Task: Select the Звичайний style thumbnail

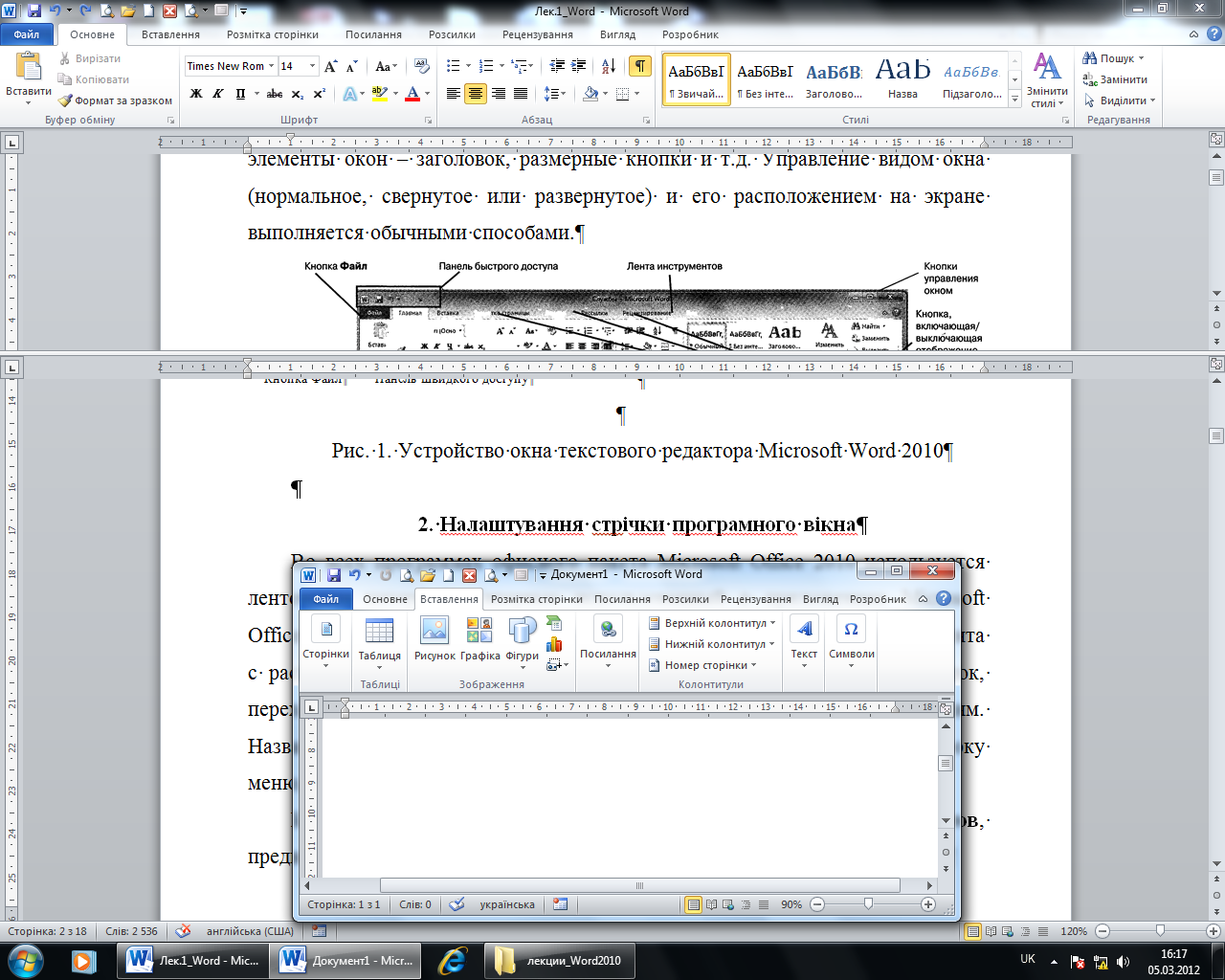Action: pos(697,79)
